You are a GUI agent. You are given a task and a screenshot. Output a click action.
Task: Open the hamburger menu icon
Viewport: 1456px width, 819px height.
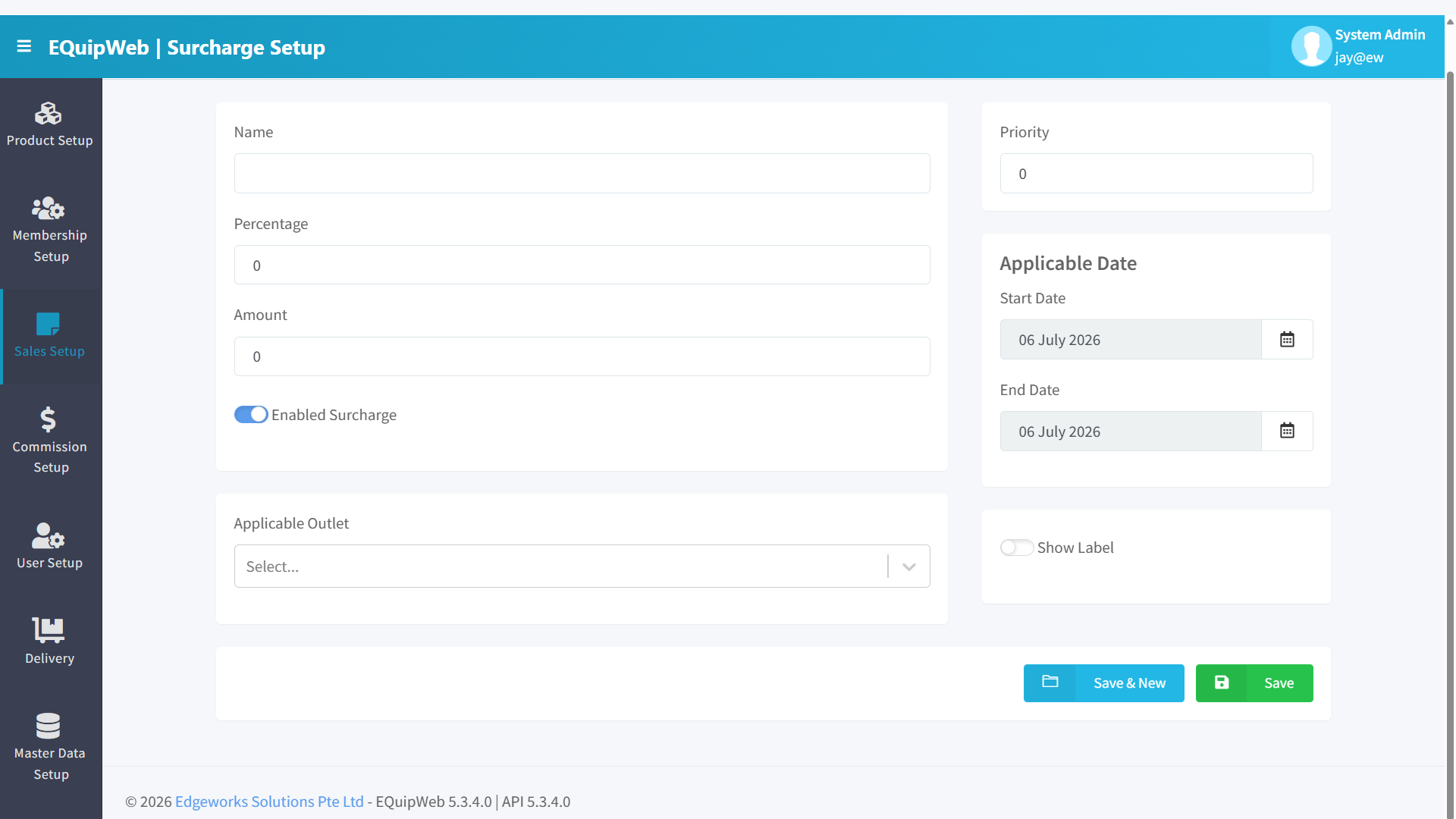click(24, 46)
